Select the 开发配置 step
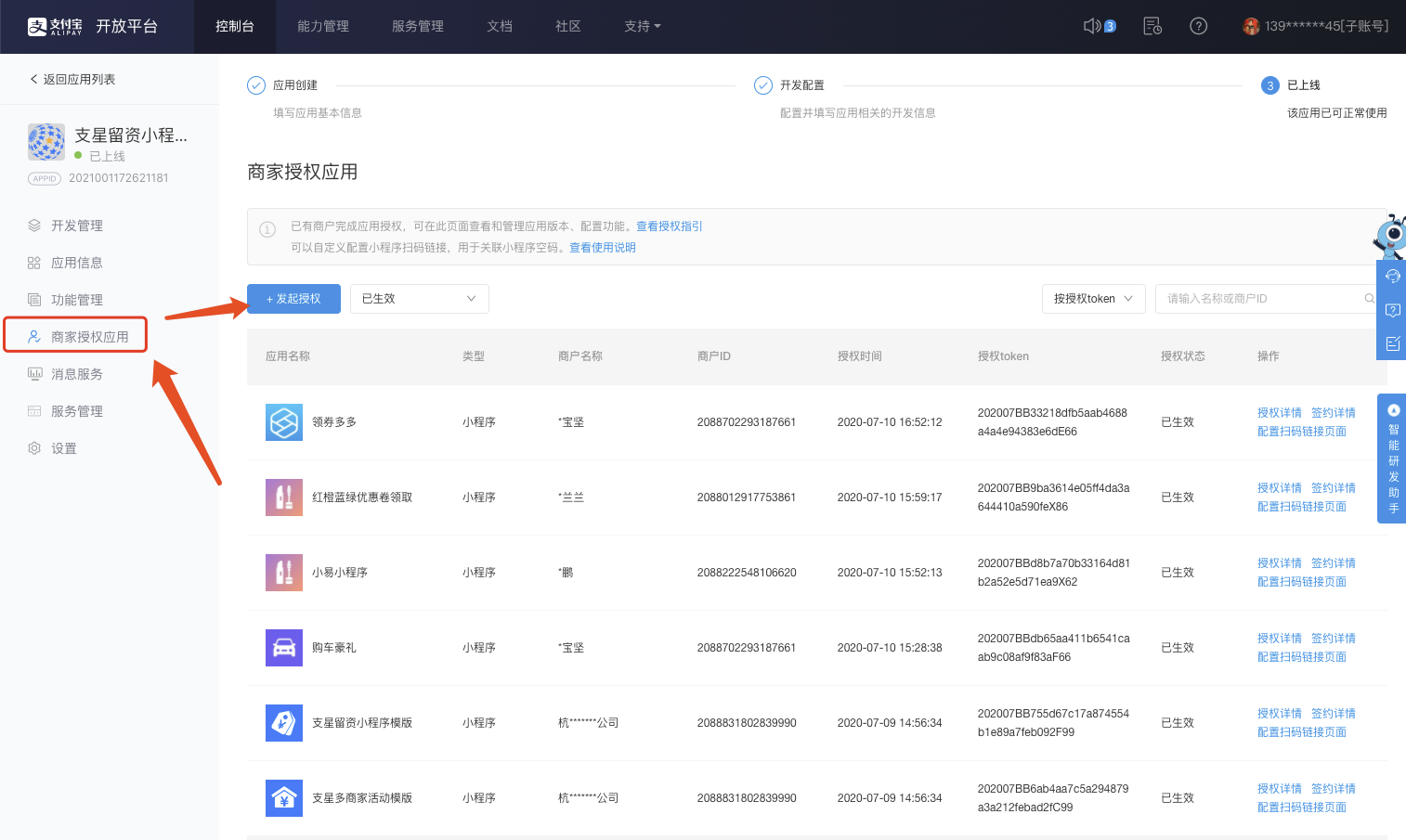Screen dimensions: 1406x840 [x=790, y=85]
